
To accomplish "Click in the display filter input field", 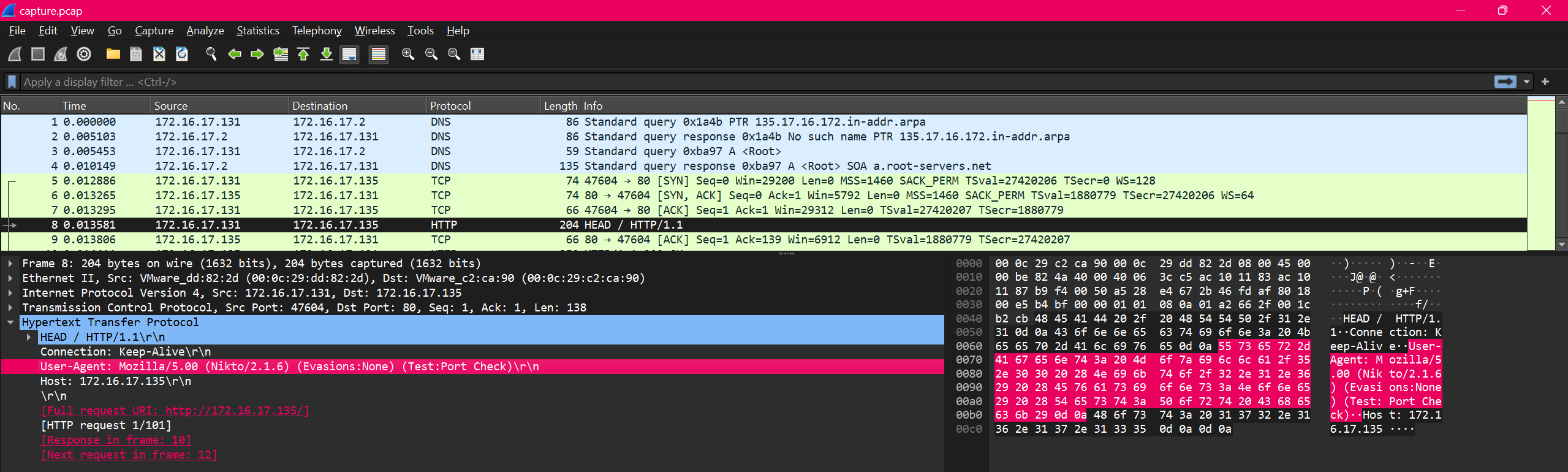I will pos(735,82).
